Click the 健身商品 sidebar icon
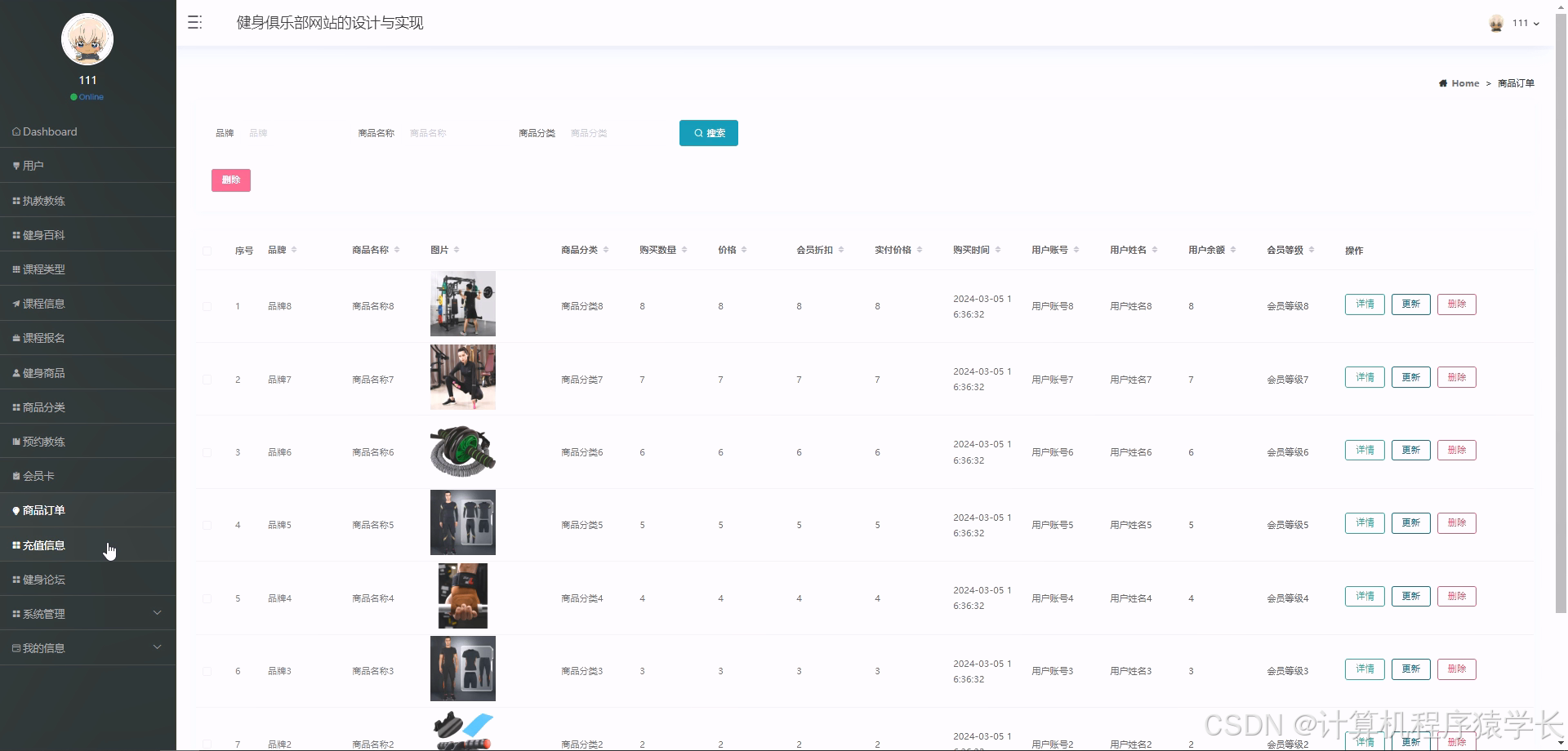This screenshot has height=751, width=1568. pos(16,372)
